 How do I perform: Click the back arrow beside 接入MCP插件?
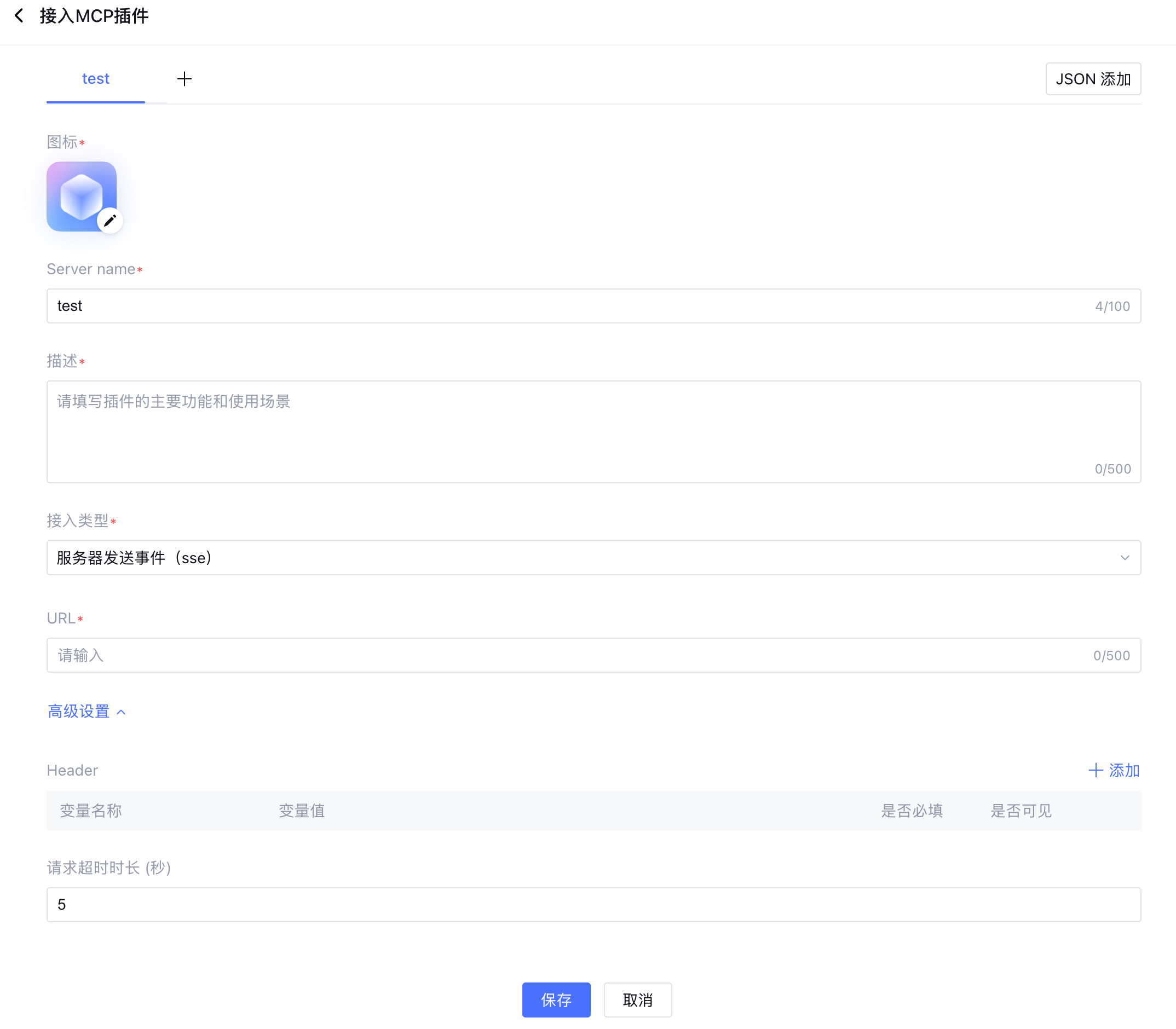19,15
